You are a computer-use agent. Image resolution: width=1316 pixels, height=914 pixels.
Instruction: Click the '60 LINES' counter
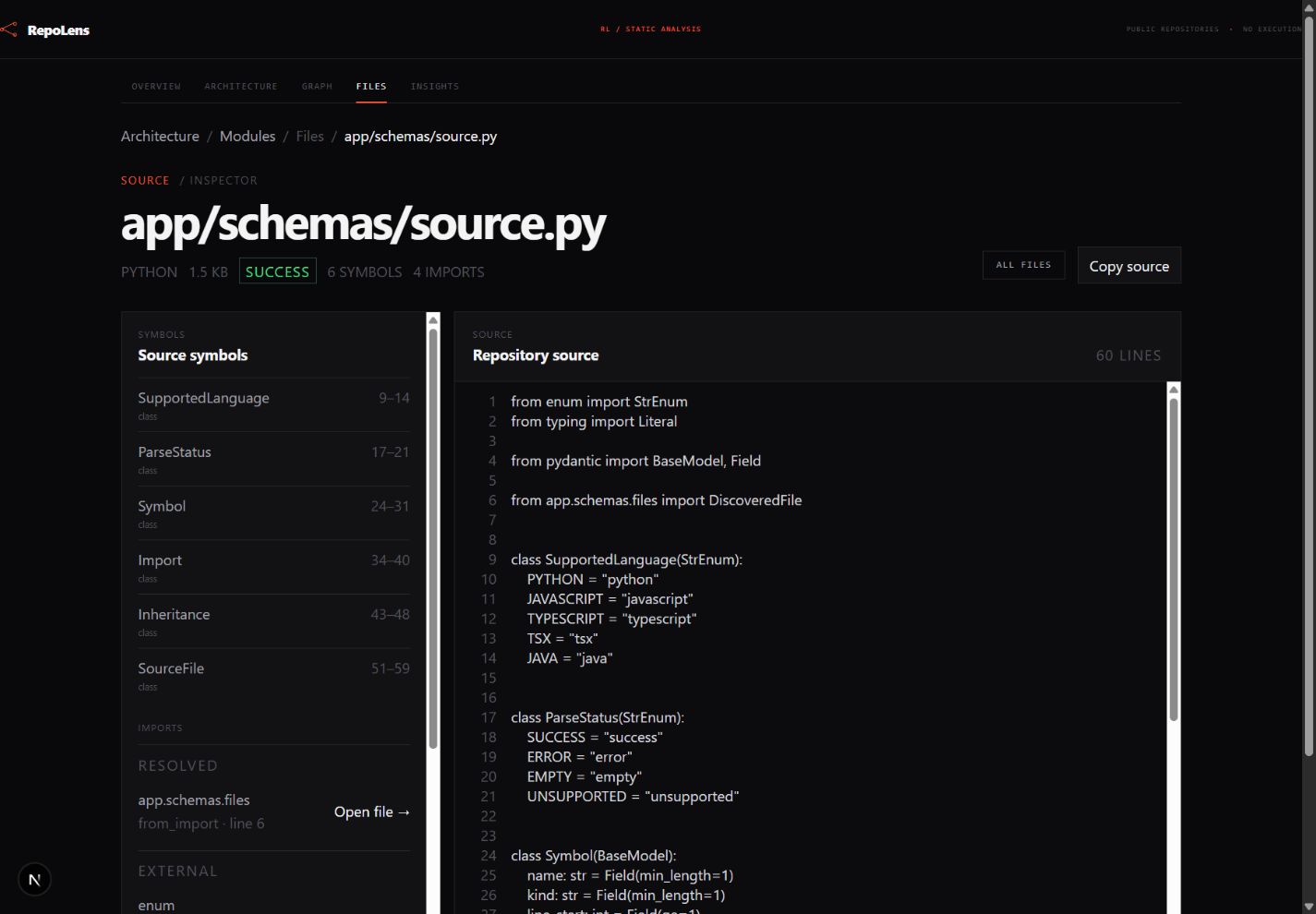(x=1129, y=355)
